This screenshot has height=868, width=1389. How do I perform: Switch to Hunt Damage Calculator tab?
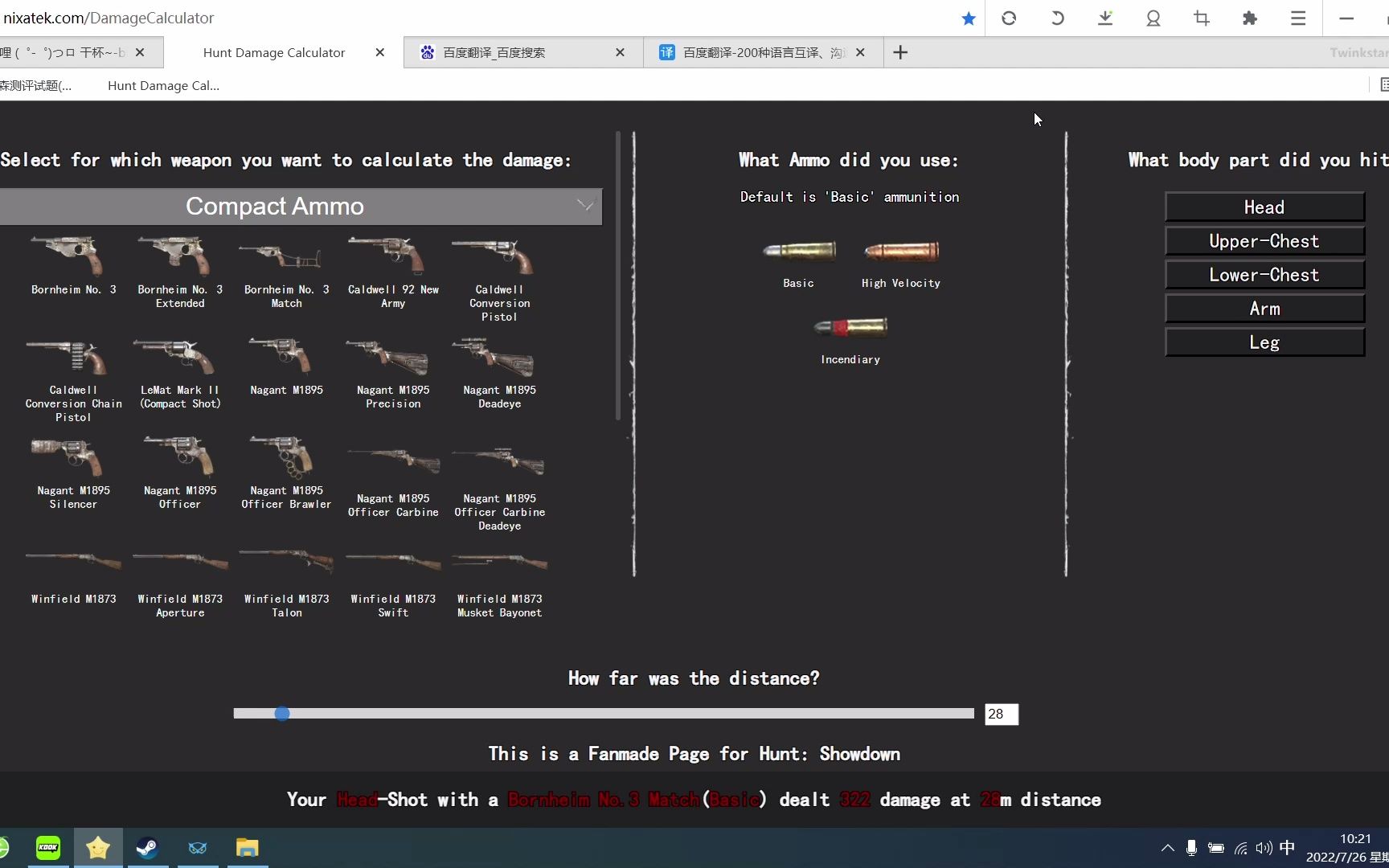(x=274, y=52)
